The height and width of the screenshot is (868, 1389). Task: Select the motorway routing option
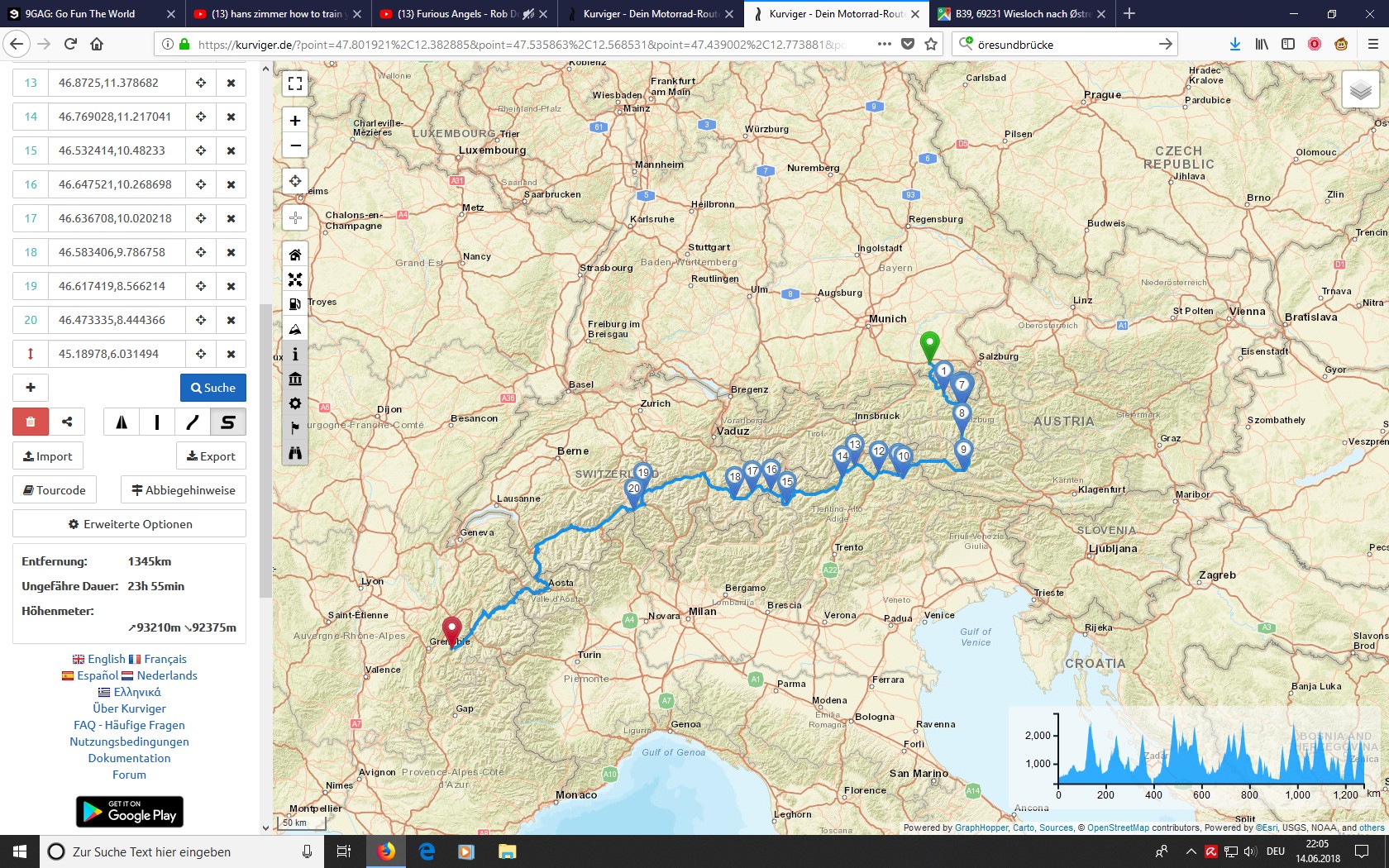tap(122, 422)
